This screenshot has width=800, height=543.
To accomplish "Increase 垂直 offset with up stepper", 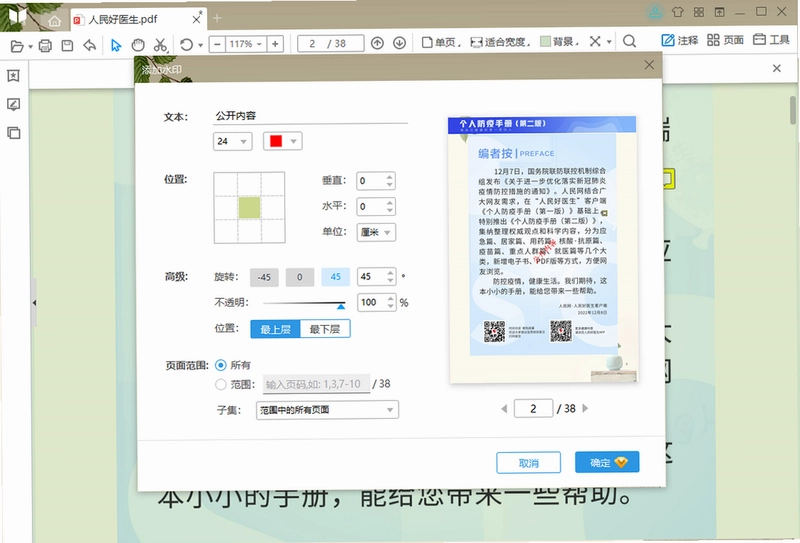I will (390, 177).
